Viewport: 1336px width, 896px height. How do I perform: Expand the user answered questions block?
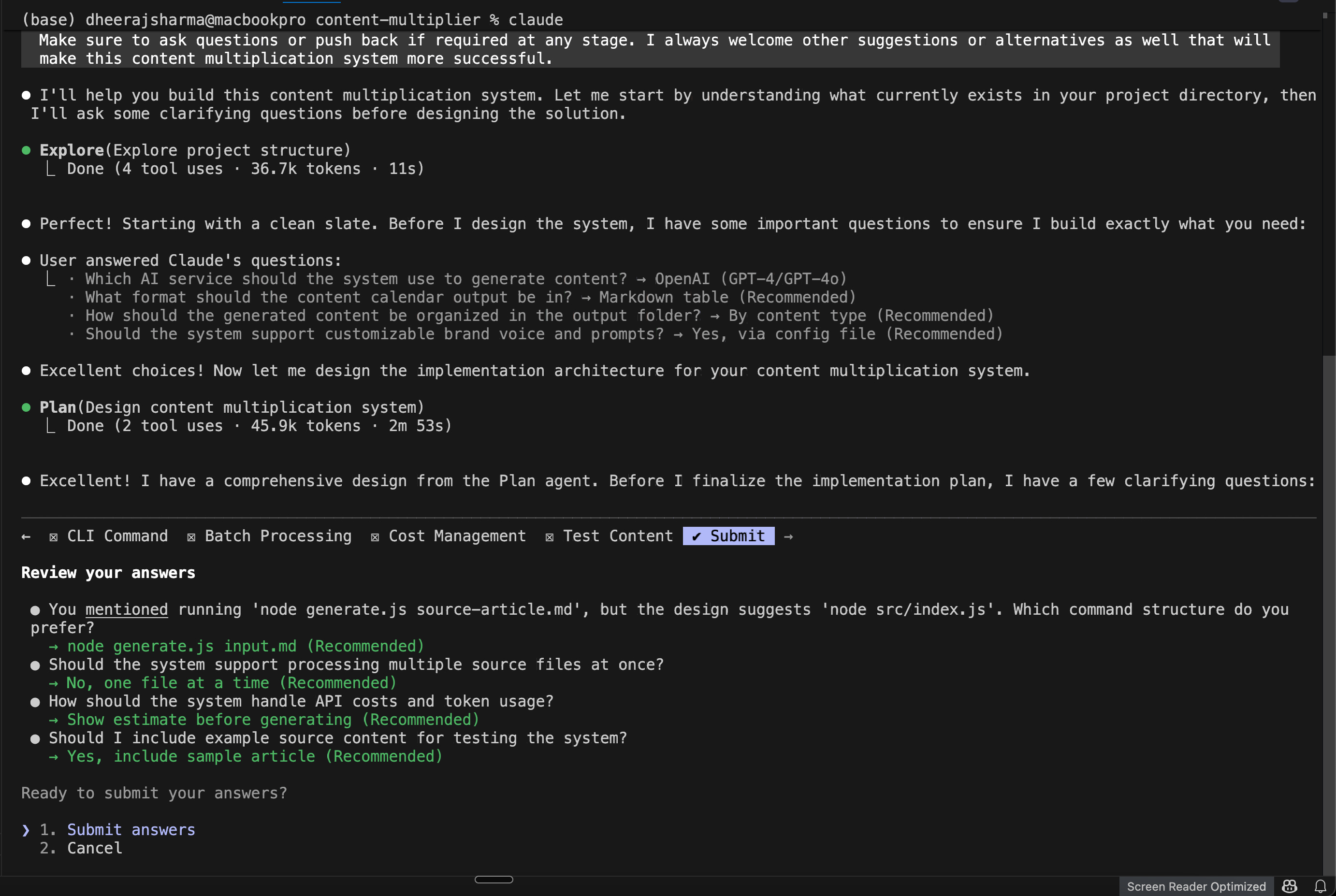[190, 260]
